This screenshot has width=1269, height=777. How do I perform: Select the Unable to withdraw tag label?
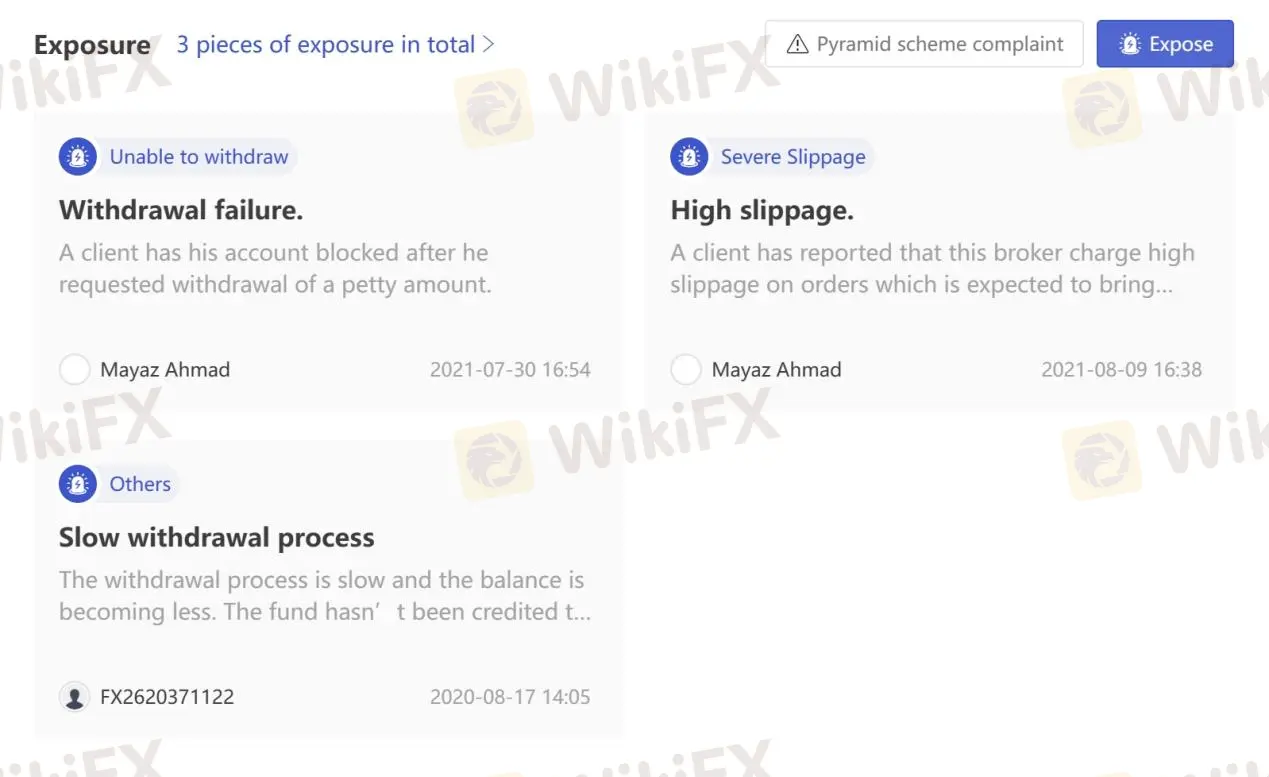tap(198, 156)
